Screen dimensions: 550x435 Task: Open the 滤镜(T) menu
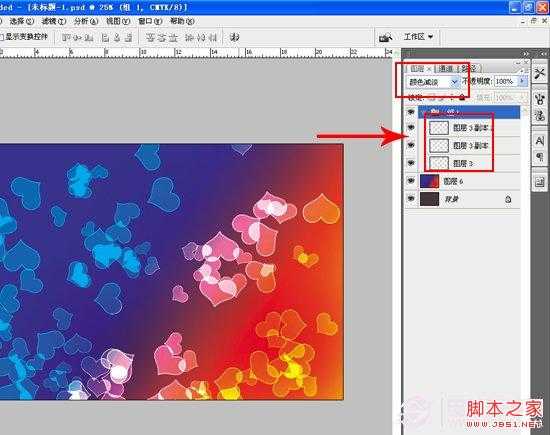54,21
